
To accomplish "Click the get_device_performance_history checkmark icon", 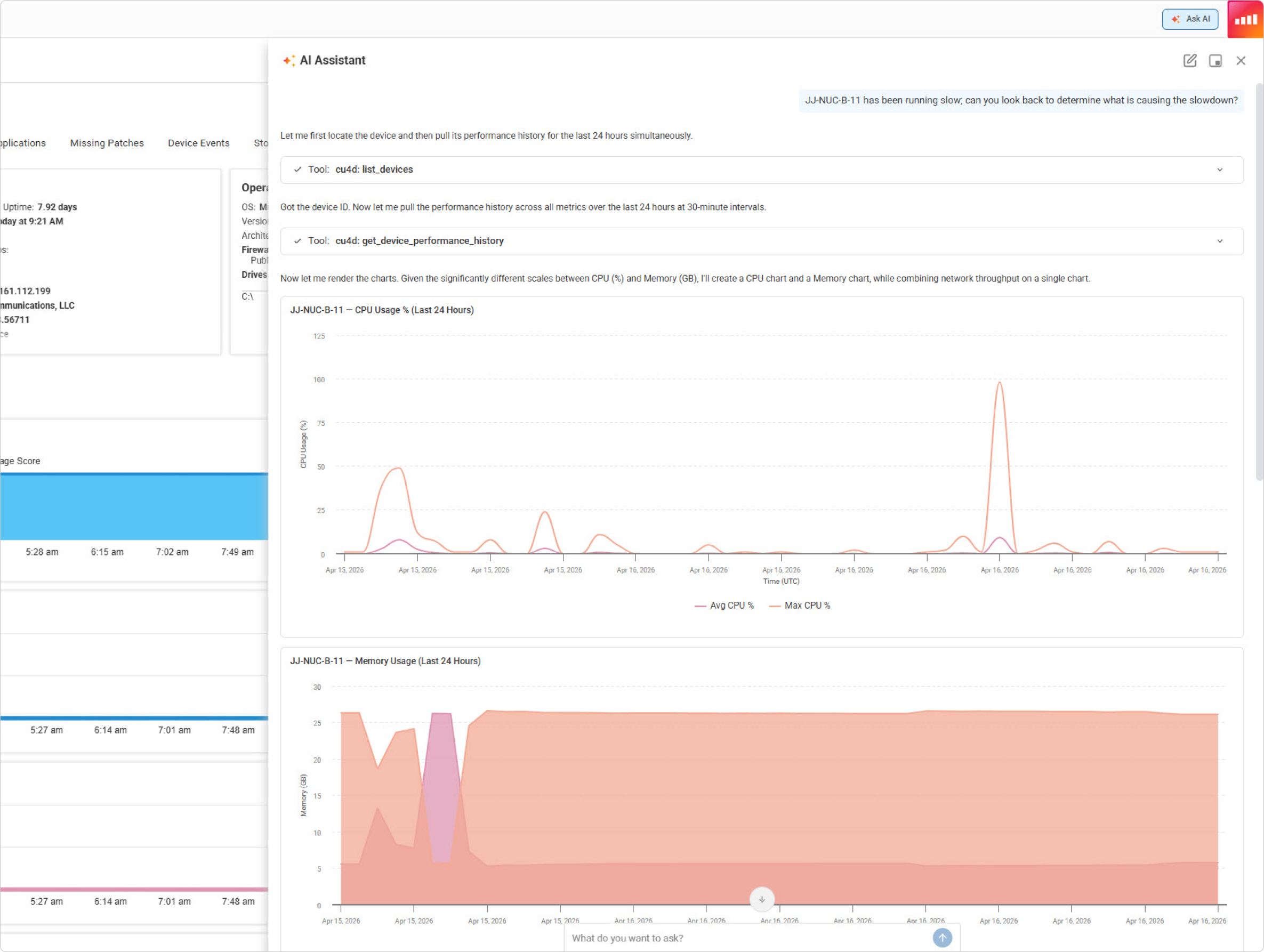I will pos(297,241).
